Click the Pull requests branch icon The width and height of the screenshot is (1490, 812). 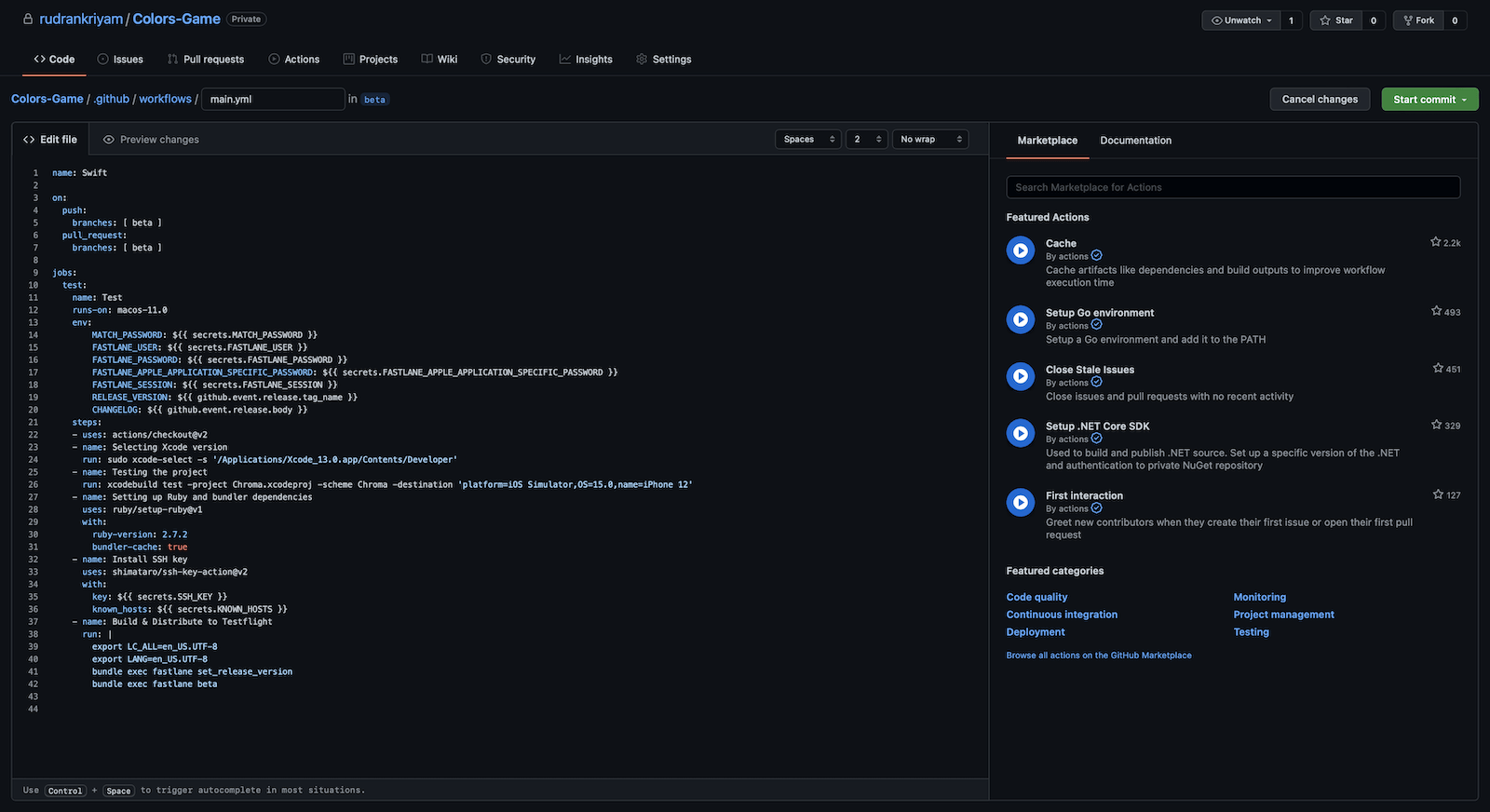(x=172, y=59)
